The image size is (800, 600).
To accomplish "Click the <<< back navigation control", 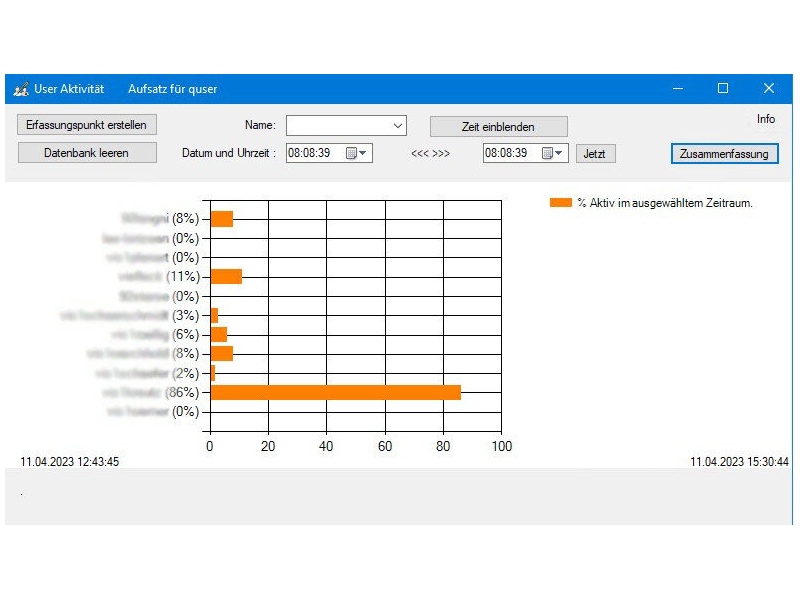I will [419, 153].
